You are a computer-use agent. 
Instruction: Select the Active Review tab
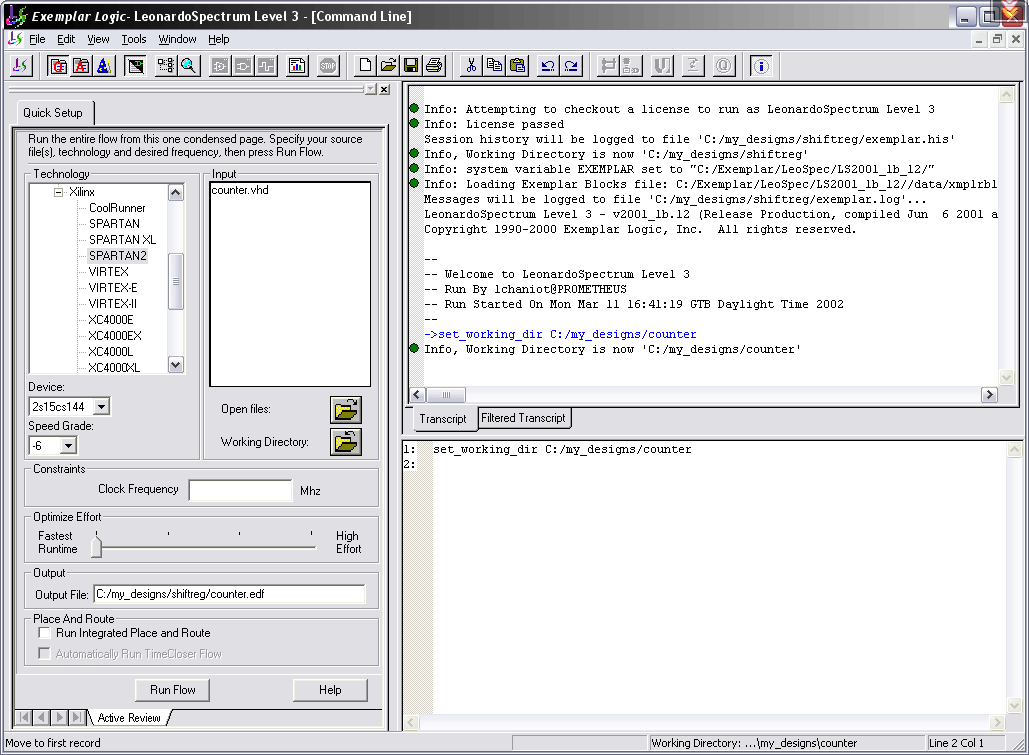[129, 718]
